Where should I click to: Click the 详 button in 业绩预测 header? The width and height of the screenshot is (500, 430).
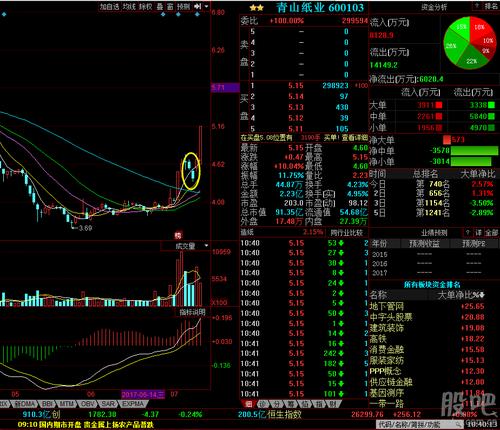click(479, 232)
